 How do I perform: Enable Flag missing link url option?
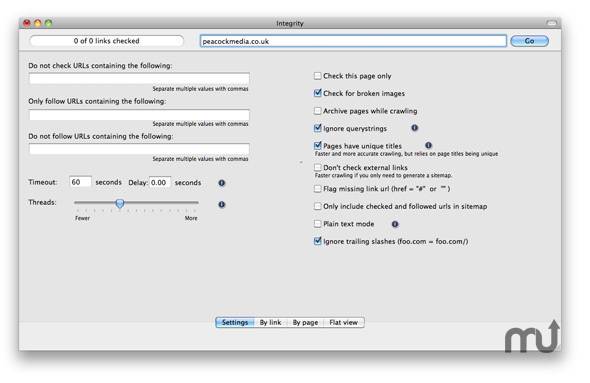point(318,188)
